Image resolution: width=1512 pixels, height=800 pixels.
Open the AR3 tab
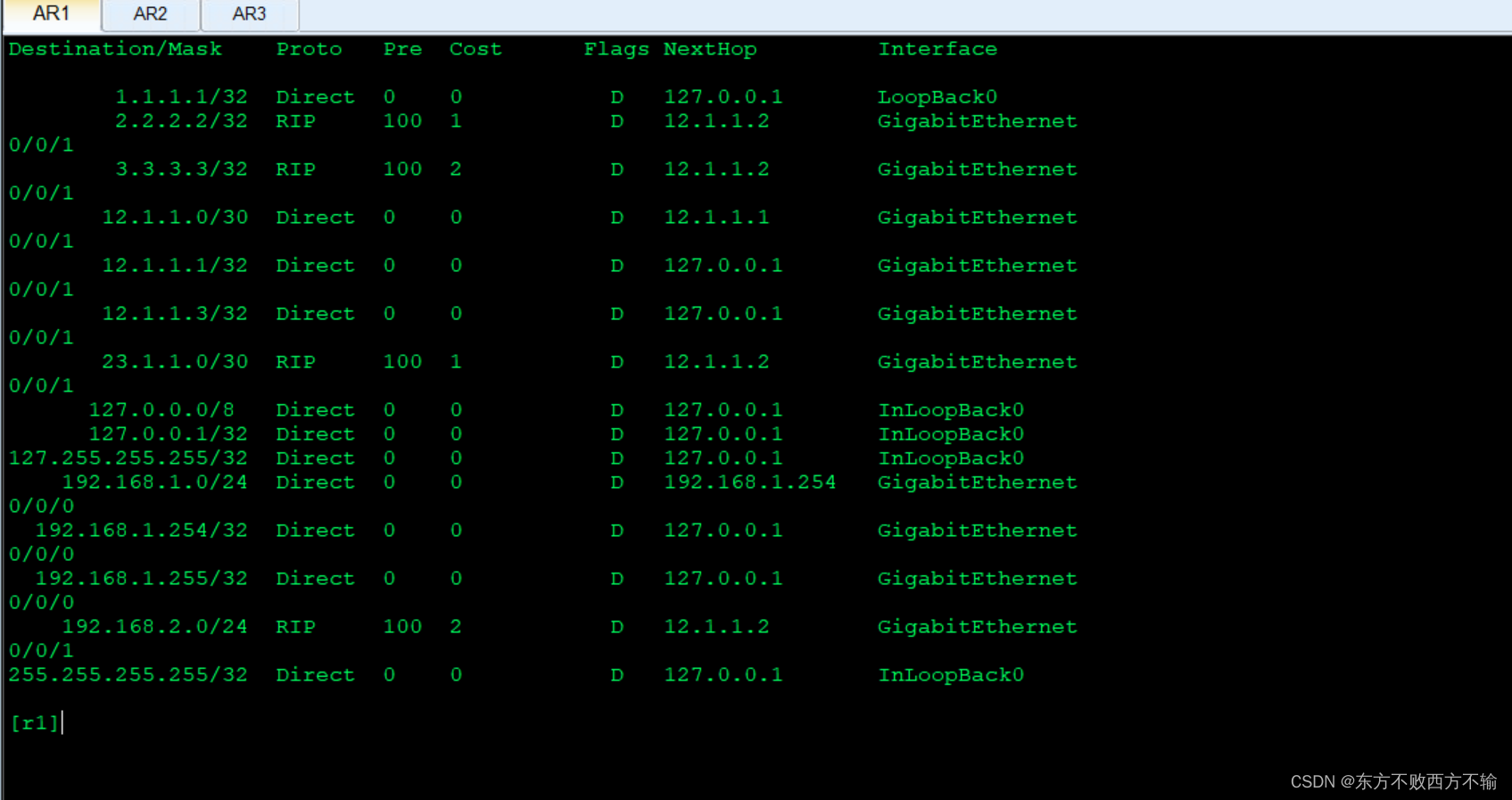coord(249,14)
